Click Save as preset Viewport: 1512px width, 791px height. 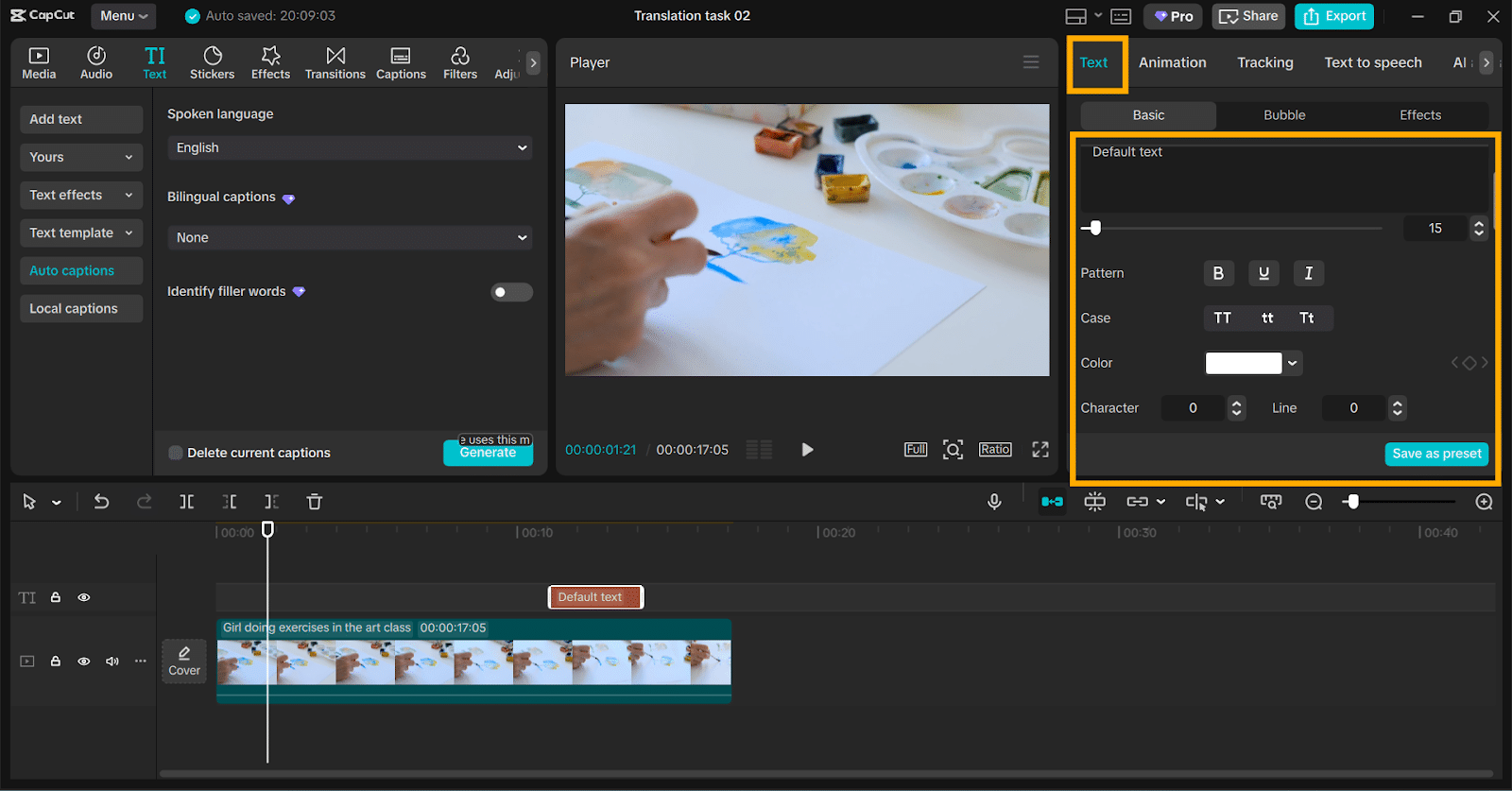coord(1436,454)
